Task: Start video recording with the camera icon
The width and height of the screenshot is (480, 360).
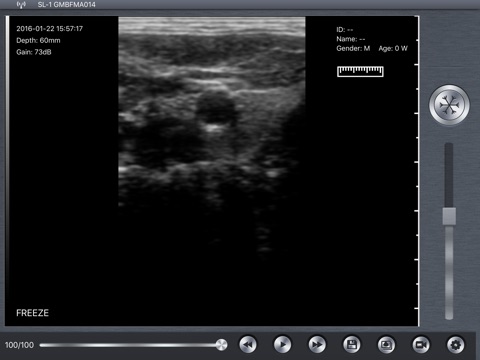Action: (421, 344)
